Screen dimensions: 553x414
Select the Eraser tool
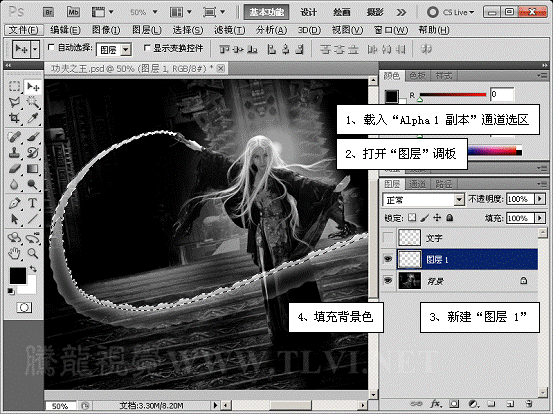[x=14, y=169]
